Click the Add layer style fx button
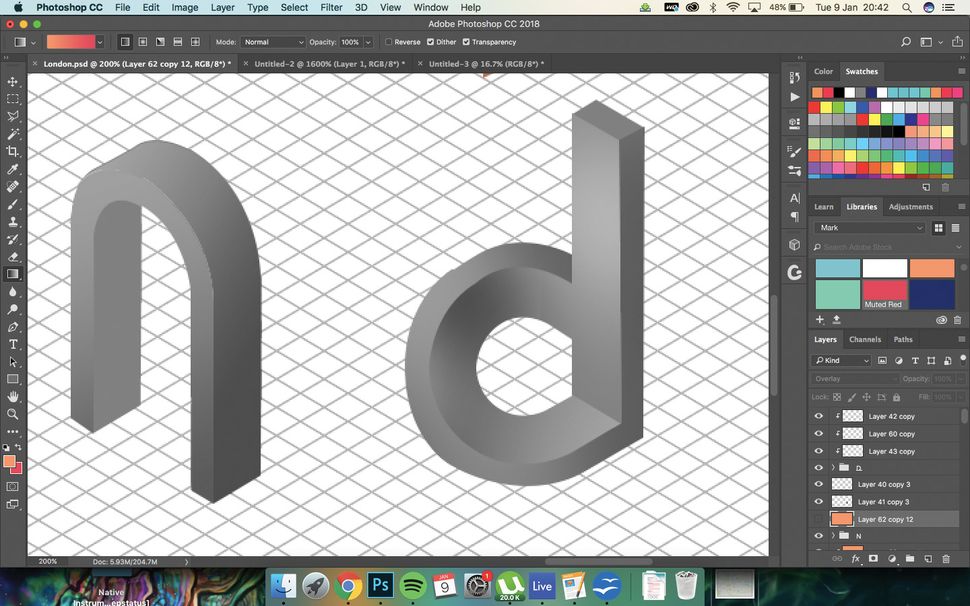 [856, 559]
